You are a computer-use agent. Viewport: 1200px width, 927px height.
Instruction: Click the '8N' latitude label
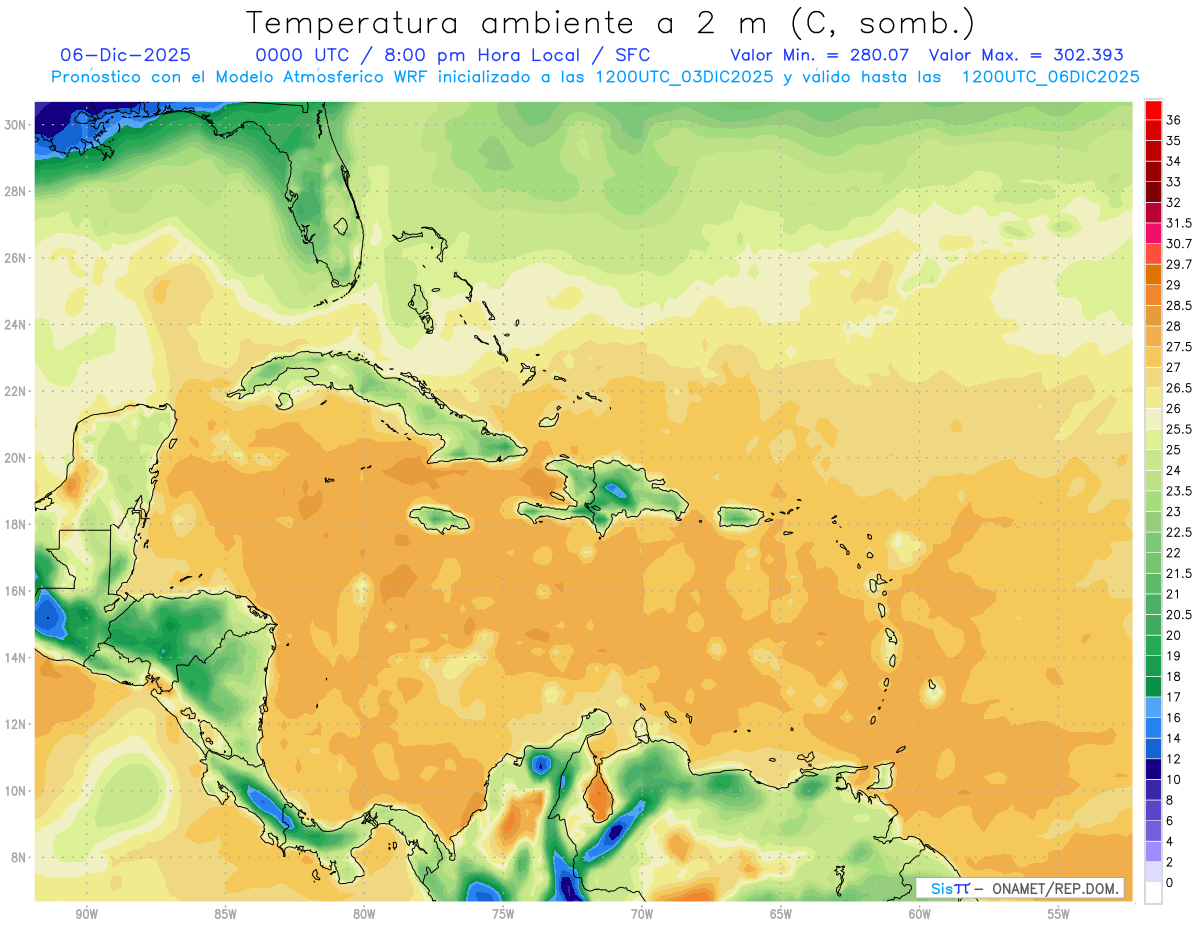(x=20, y=857)
